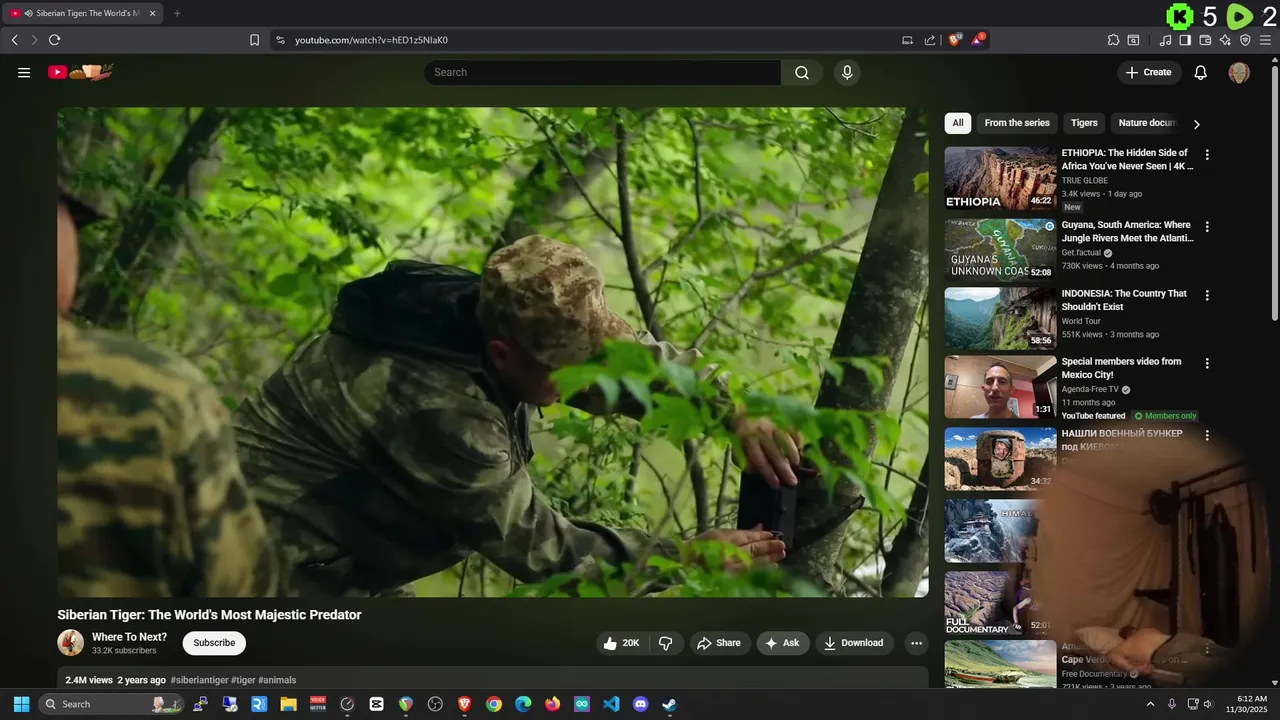
Task: Select the From the series chip
Action: (x=1017, y=123)
